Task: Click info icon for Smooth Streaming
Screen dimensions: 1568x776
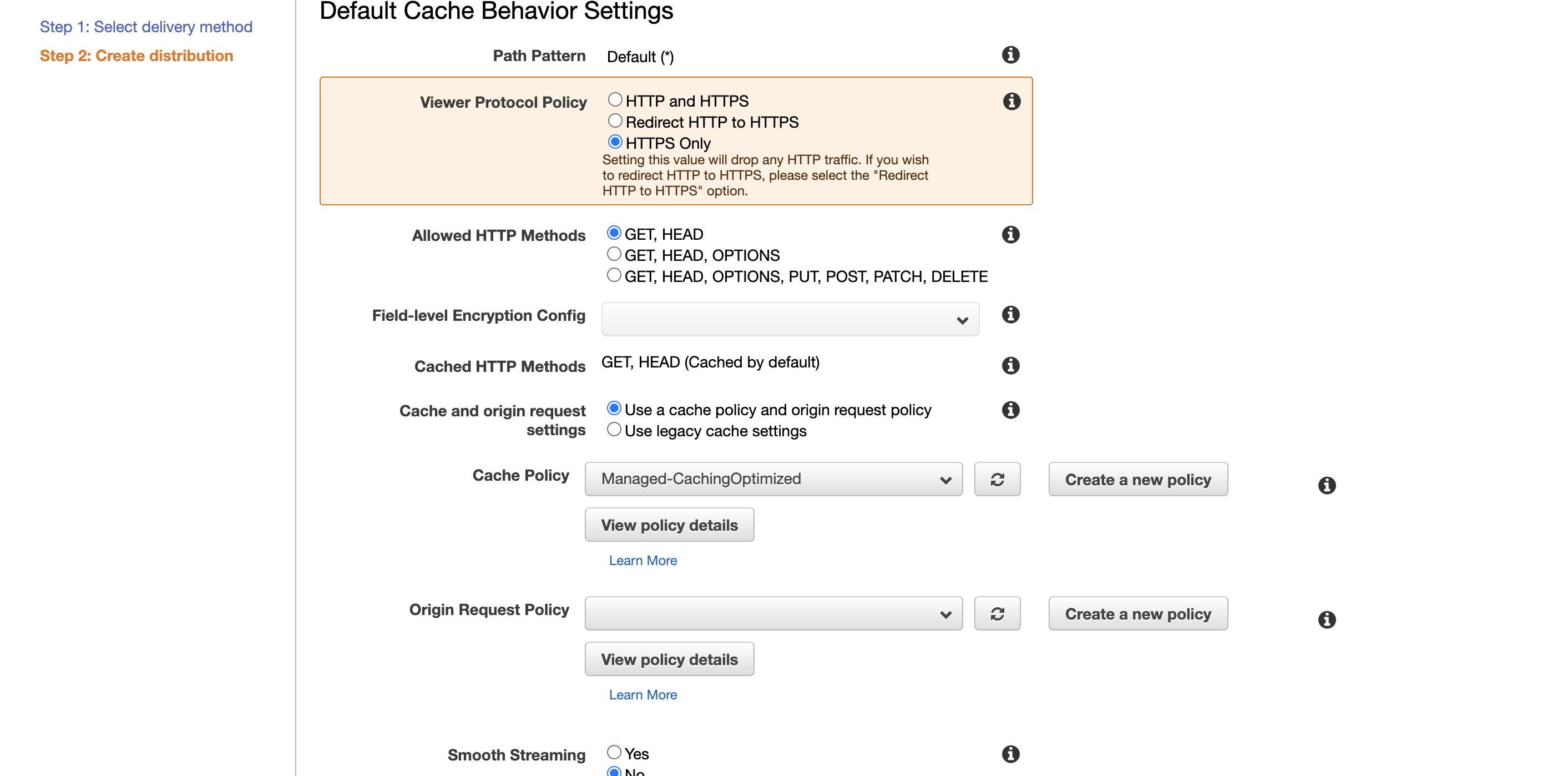Action: (1010, 754)
